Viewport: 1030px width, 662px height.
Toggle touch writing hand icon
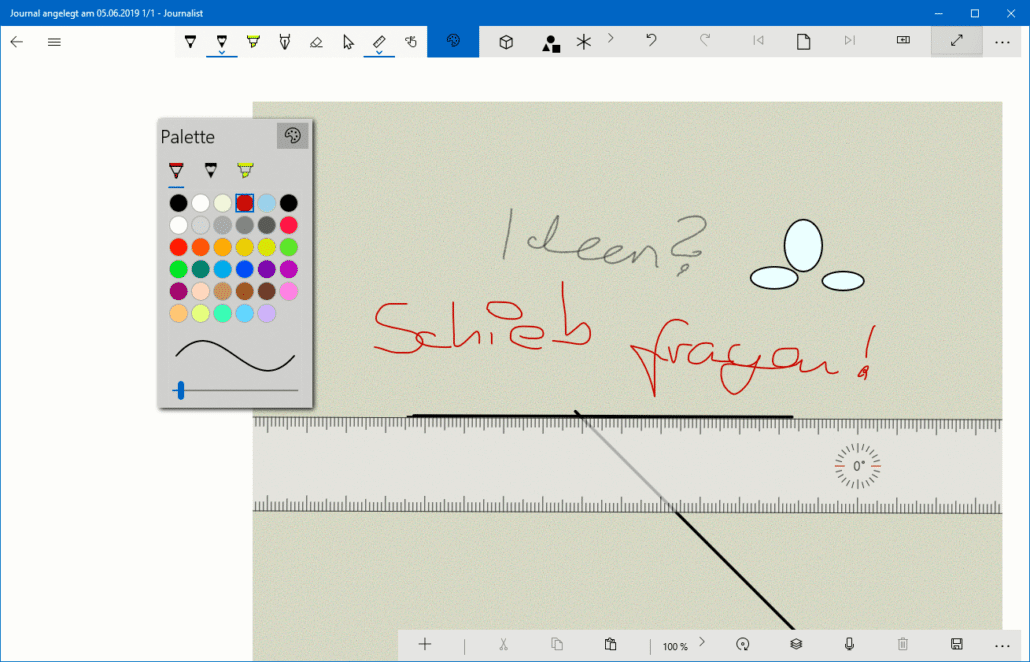[411, 42]
